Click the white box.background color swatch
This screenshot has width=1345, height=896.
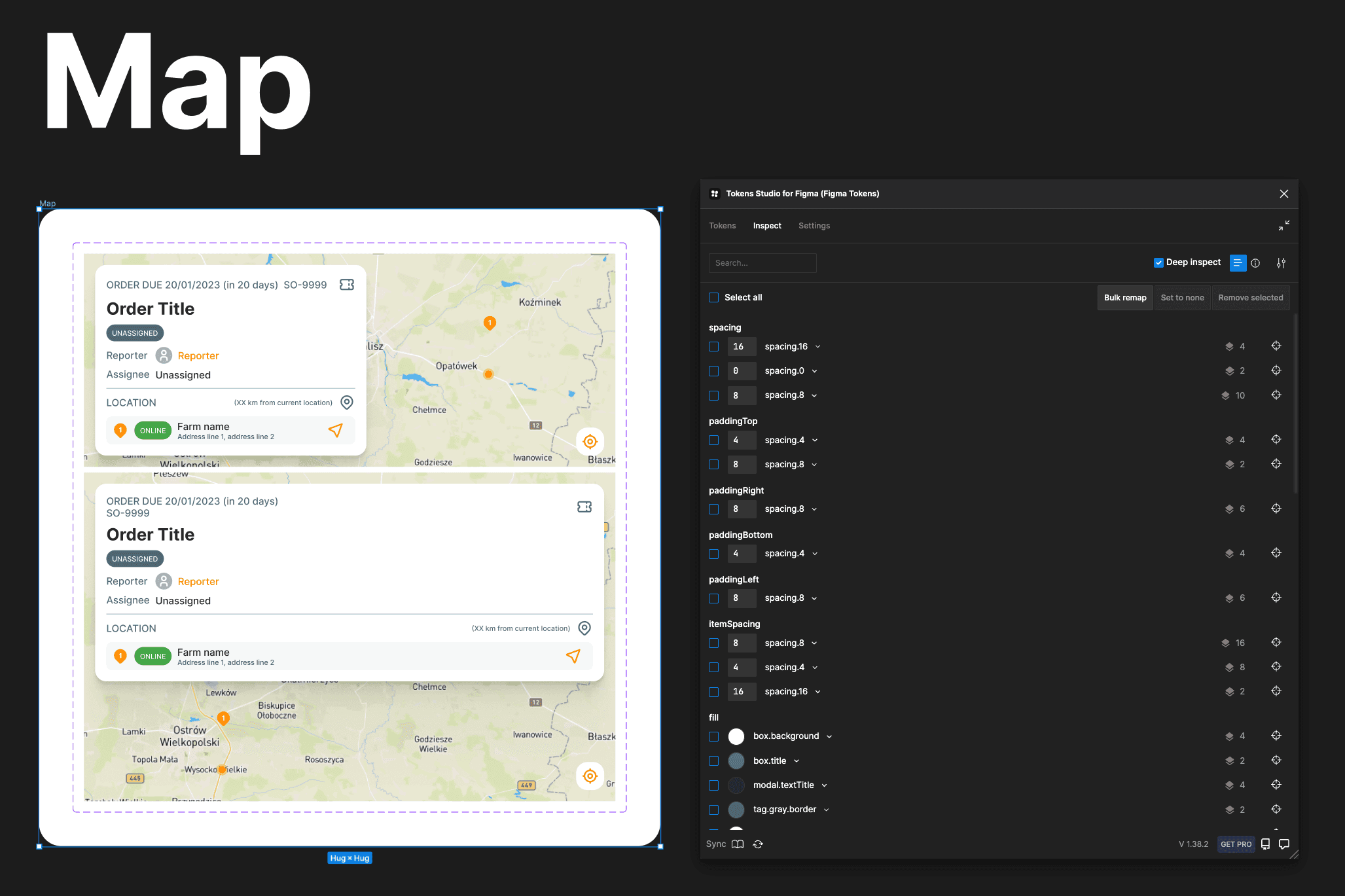(736, 736)
